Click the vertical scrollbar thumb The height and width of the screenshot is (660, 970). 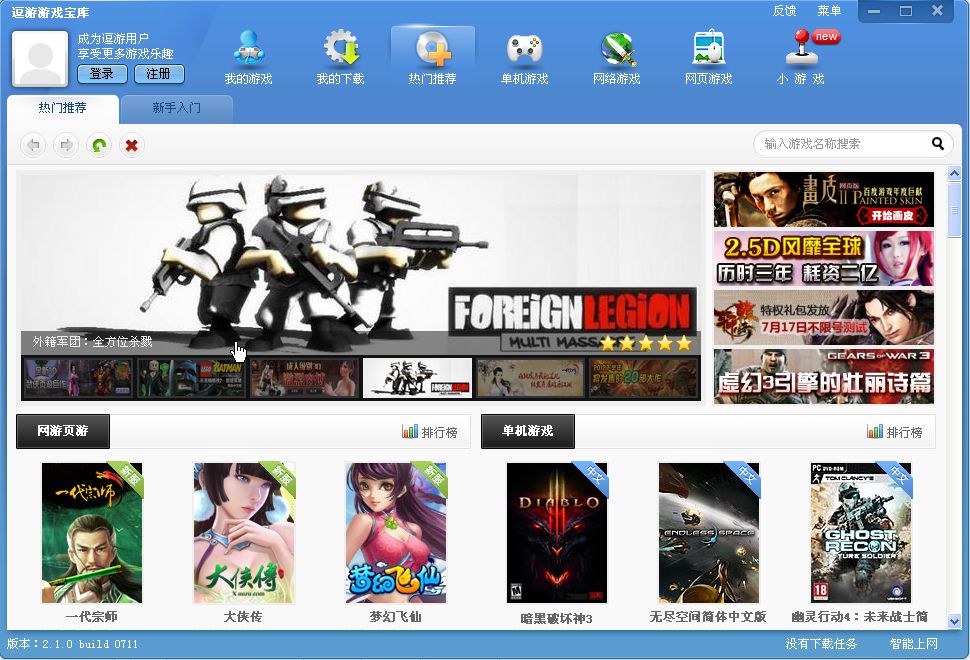point(954,209)
